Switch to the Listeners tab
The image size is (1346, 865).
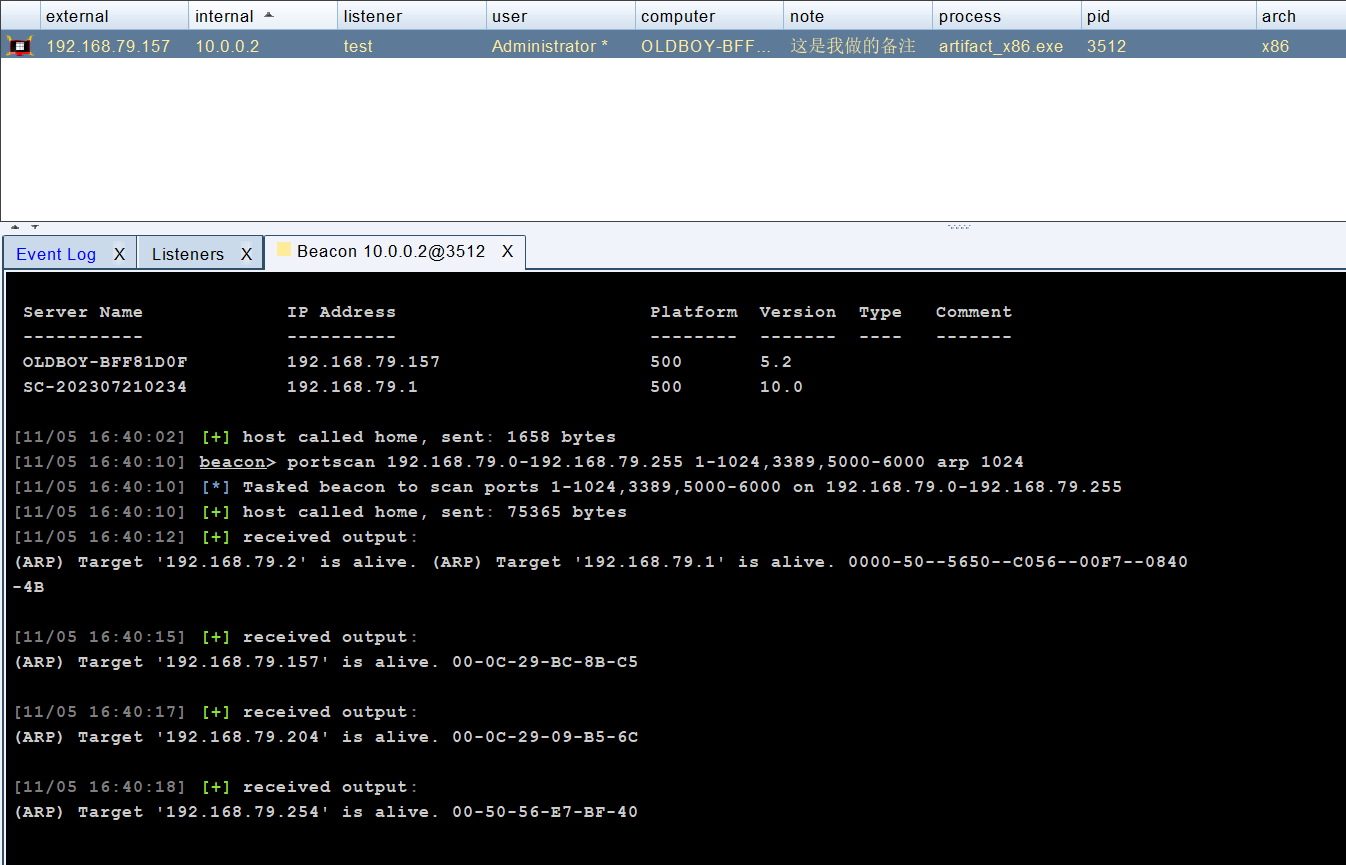click(x=188, y=254)
